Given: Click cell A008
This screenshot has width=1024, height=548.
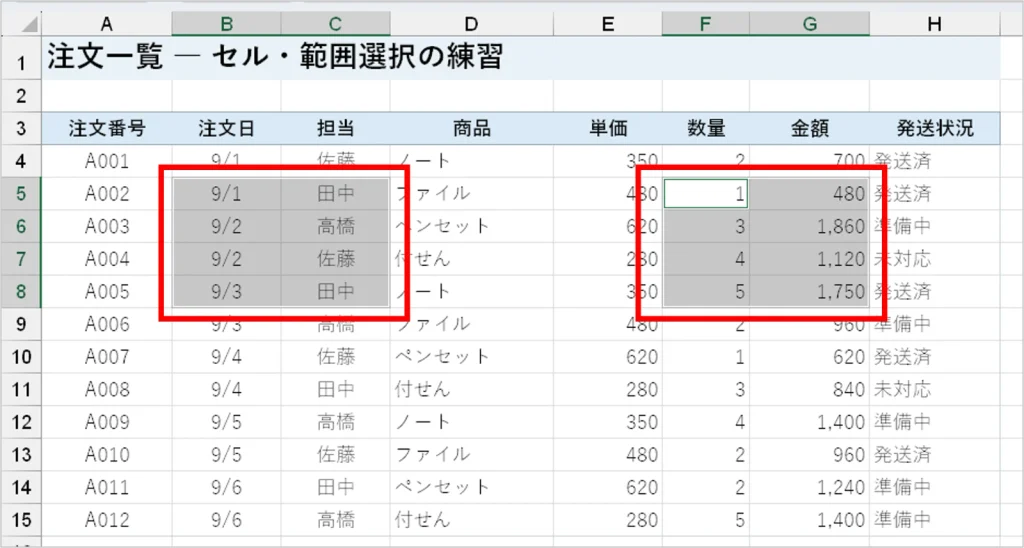Looking at the screenshot, I should click(x=107, y=389).
